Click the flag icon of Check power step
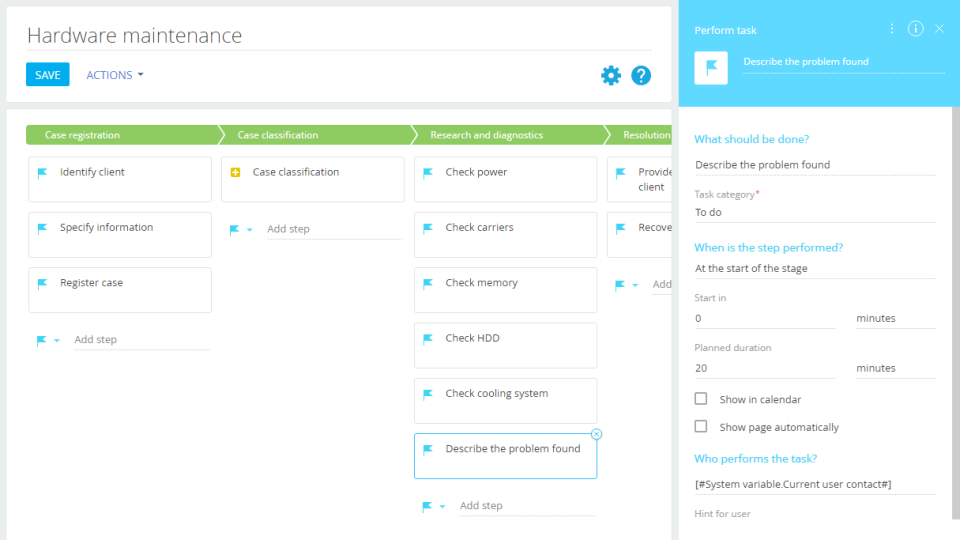 coord(428,172)
